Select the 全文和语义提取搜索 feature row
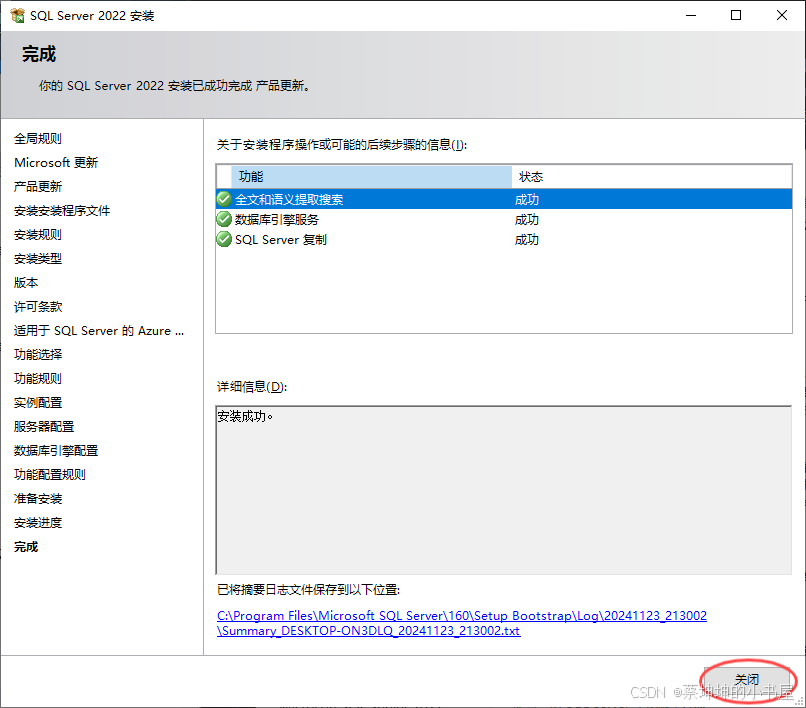The image size is (806, 708). (x=504, y=199)
